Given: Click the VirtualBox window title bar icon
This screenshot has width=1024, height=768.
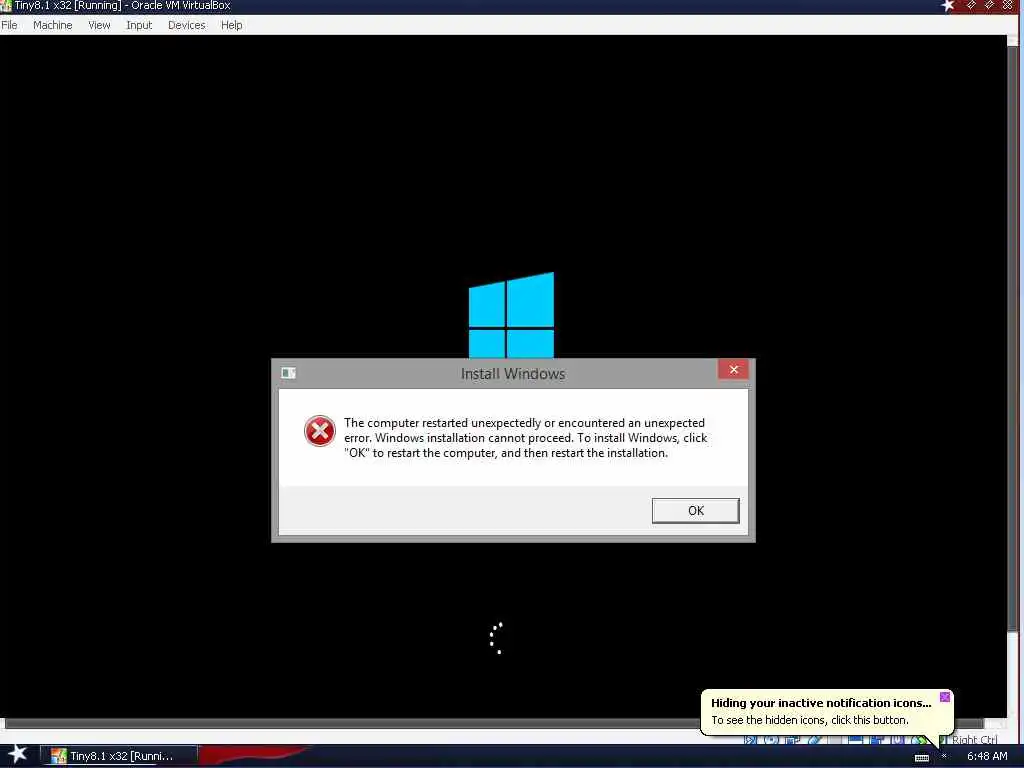Looking at the screenshot, I should 6,6.
